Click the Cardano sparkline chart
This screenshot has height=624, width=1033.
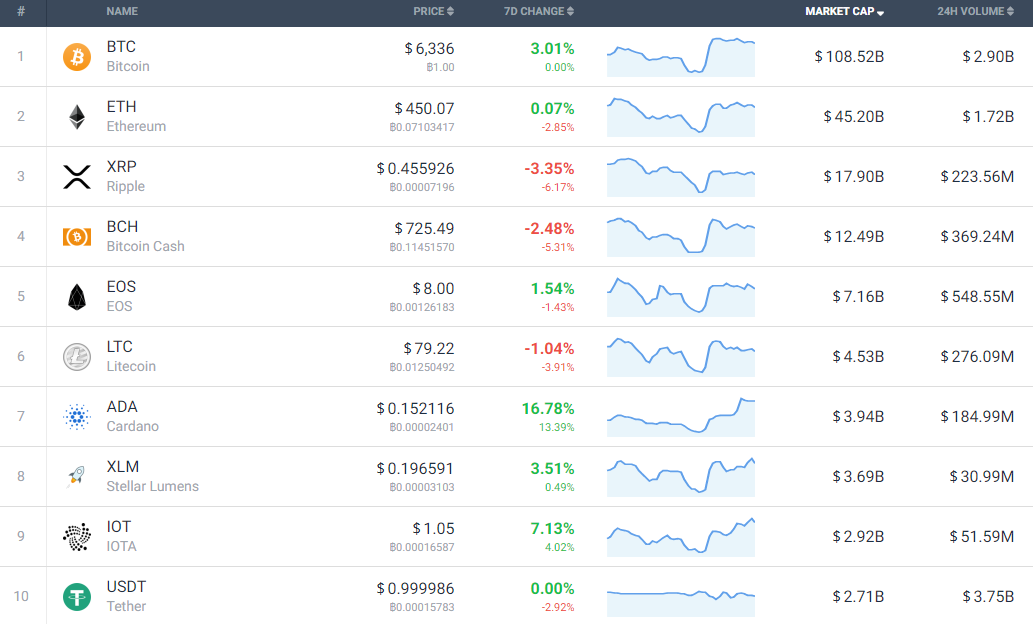point(681,416)
